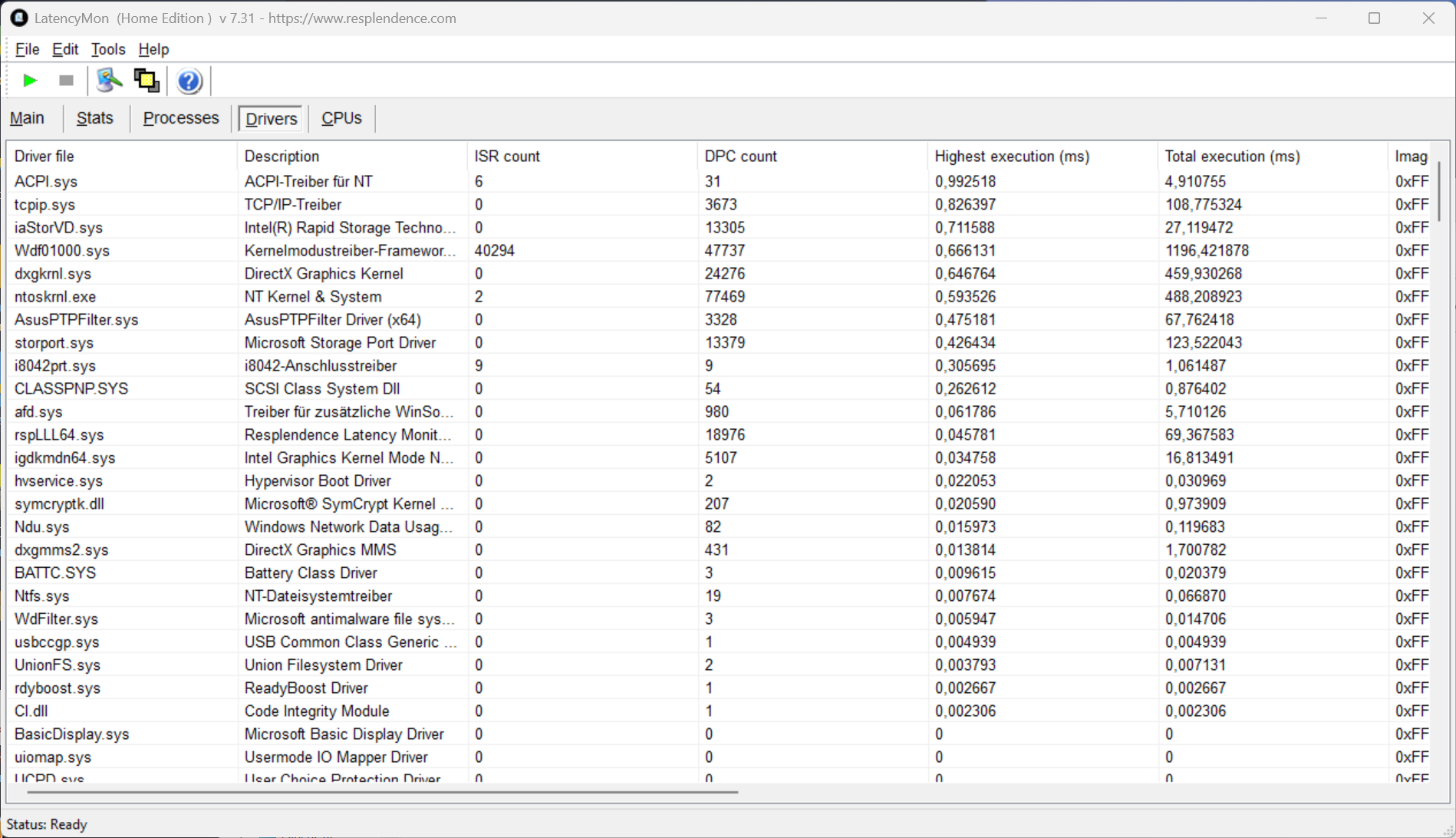Click the highest execution value 0,992518
1456x838 pixels.
pyautogui.click(x=965, y=182)
